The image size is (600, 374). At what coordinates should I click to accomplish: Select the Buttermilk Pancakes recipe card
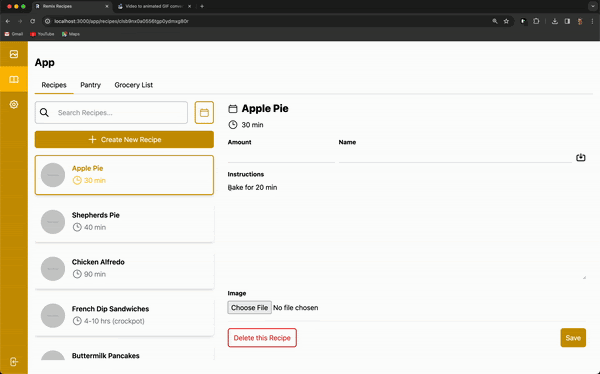124,352
